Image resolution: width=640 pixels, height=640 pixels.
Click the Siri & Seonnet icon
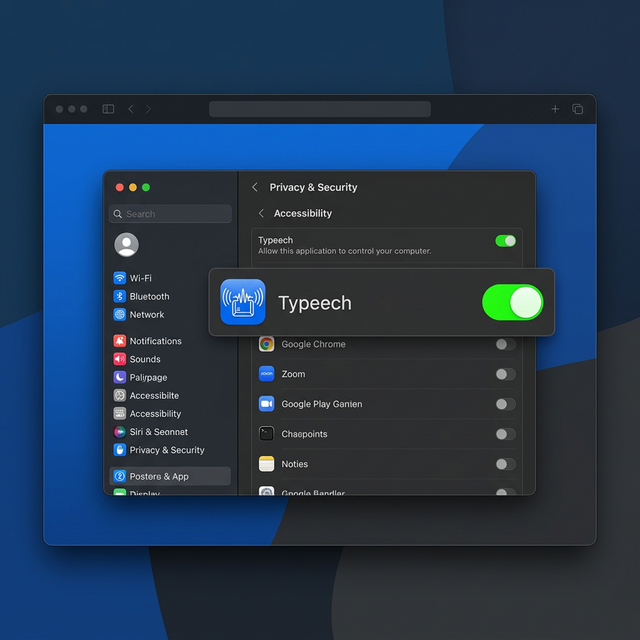120,432
